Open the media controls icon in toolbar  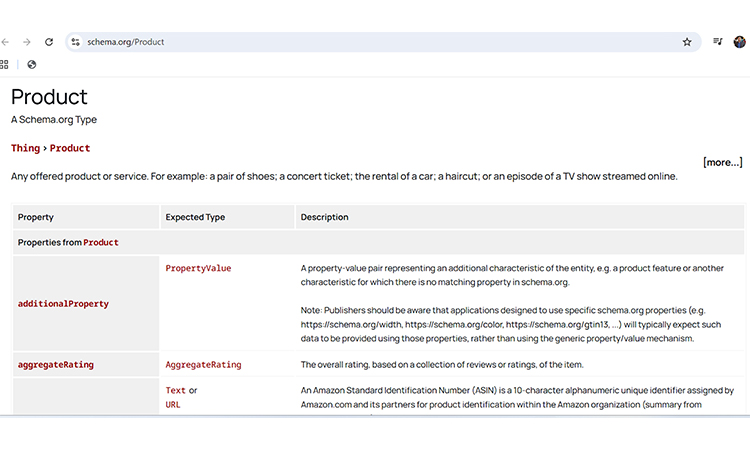click(x=717, y=42)
